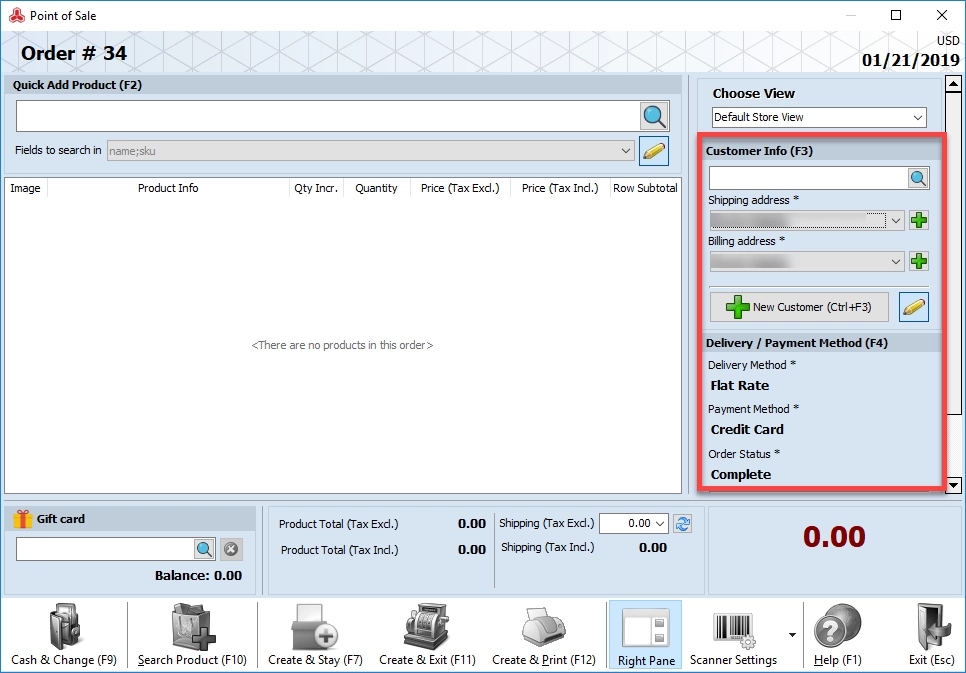The width and height of the screenshot is (966, 673).
Task: Click the grand total 0.00 amount
Action: pyautogui.click(x=834, y=536)
